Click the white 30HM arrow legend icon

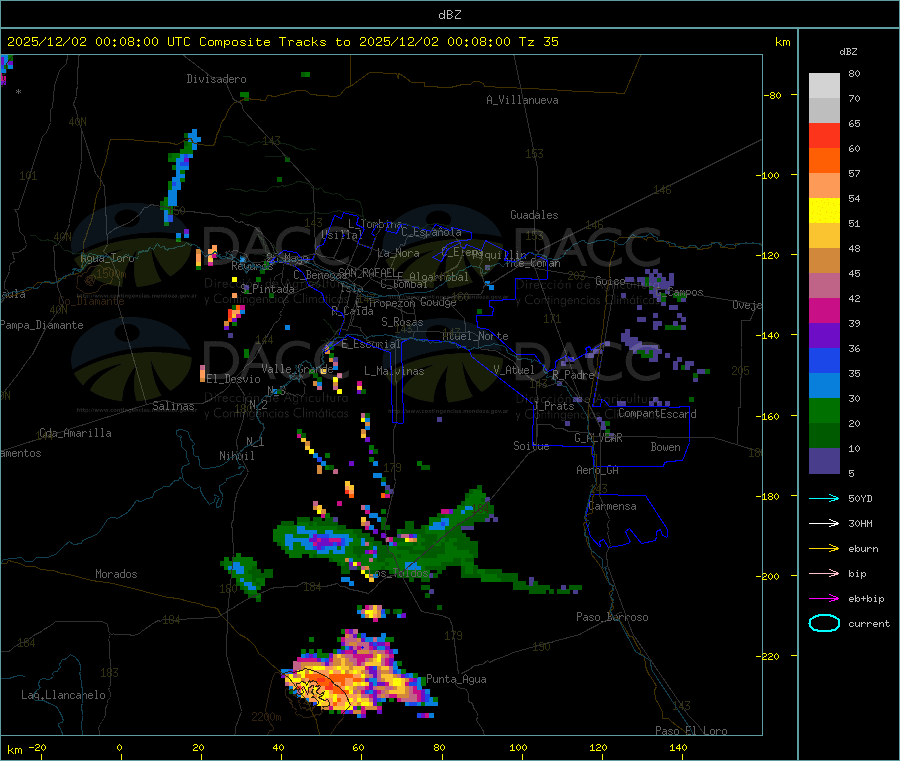(824, 523)
